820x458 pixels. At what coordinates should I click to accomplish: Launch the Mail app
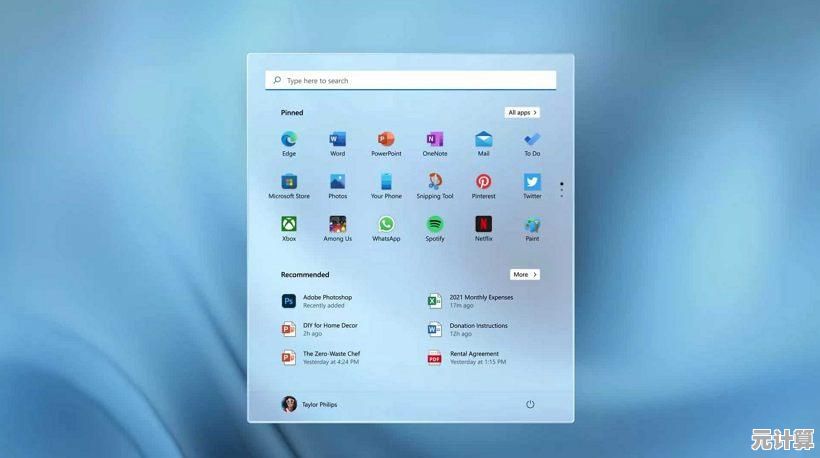[483, 143]
